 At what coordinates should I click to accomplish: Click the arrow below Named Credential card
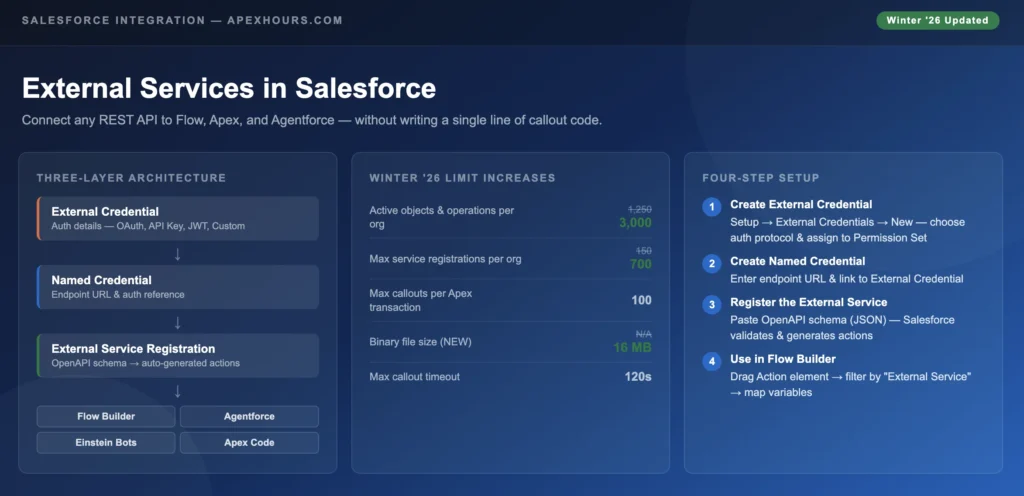(x=178, y=322)
